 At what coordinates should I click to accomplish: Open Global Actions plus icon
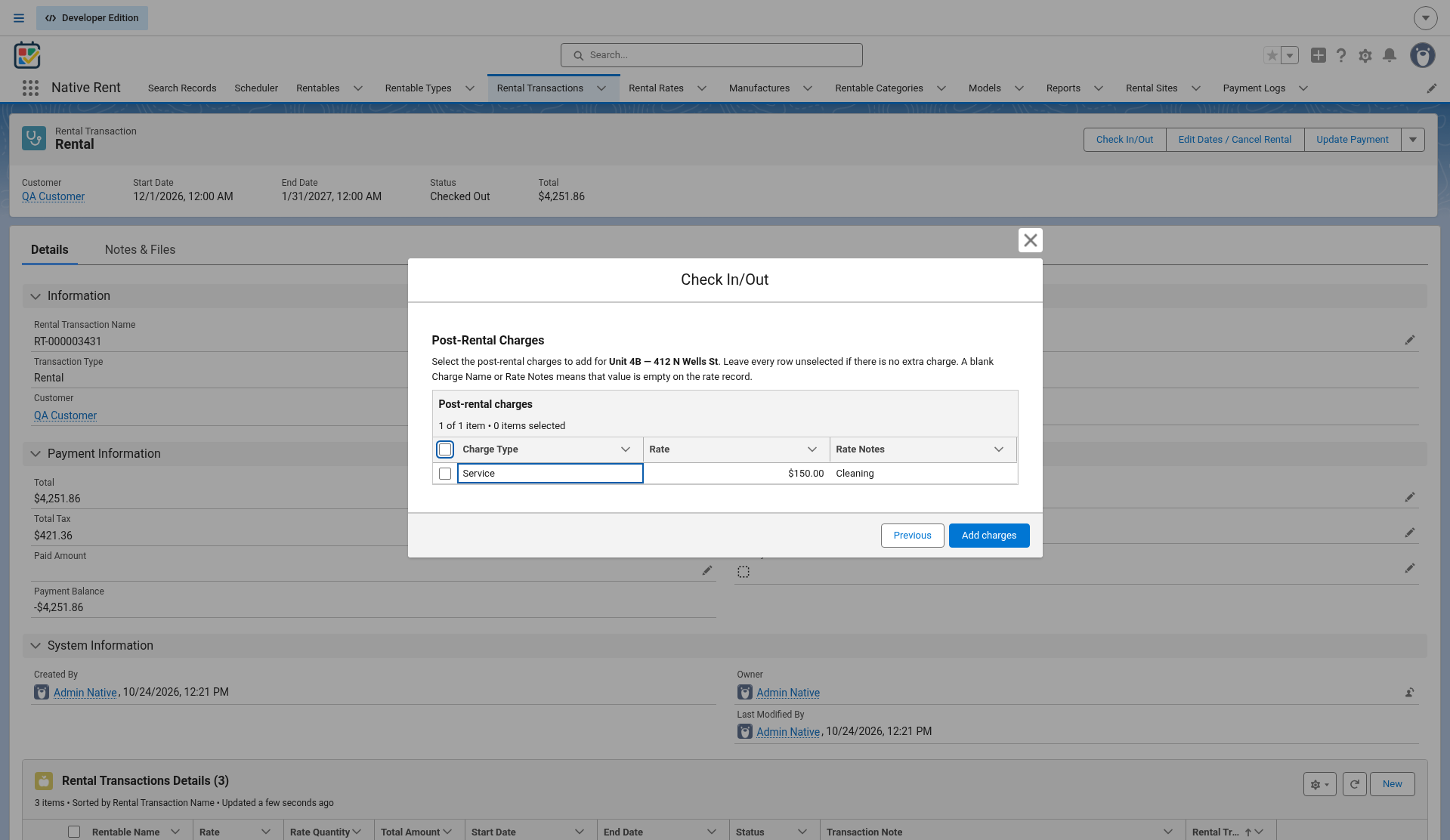point(1319,55)
